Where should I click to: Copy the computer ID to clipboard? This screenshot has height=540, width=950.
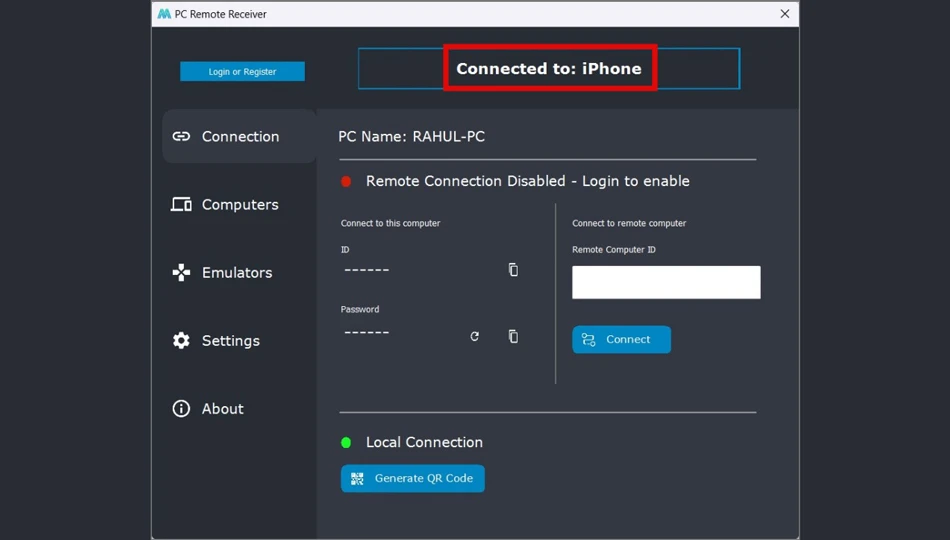513,270
